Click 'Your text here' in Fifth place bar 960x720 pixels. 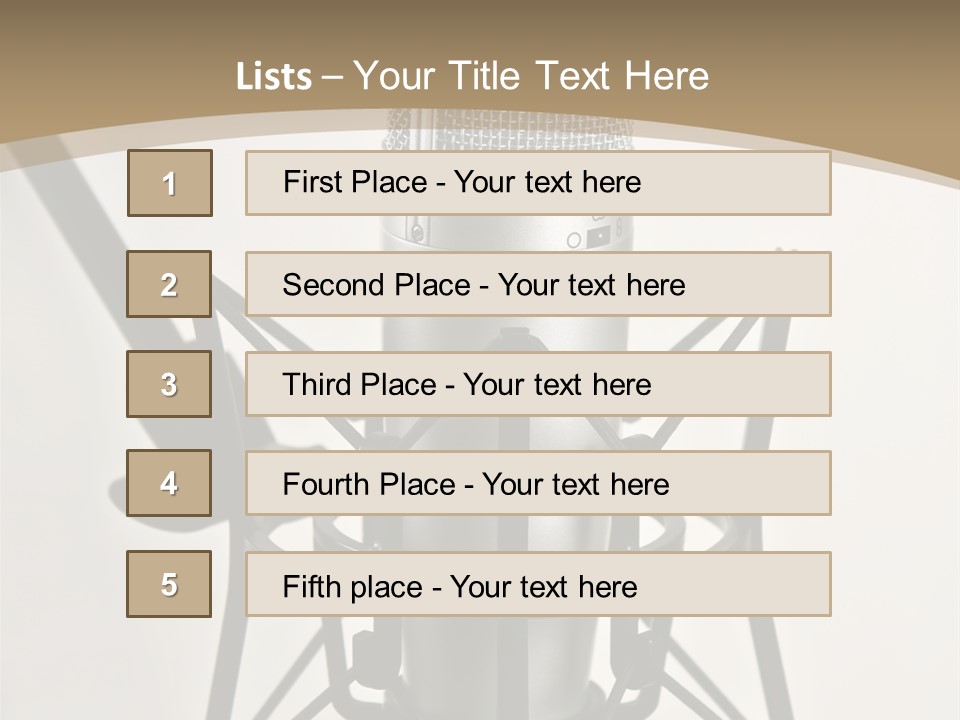click(x=544, y=587)
